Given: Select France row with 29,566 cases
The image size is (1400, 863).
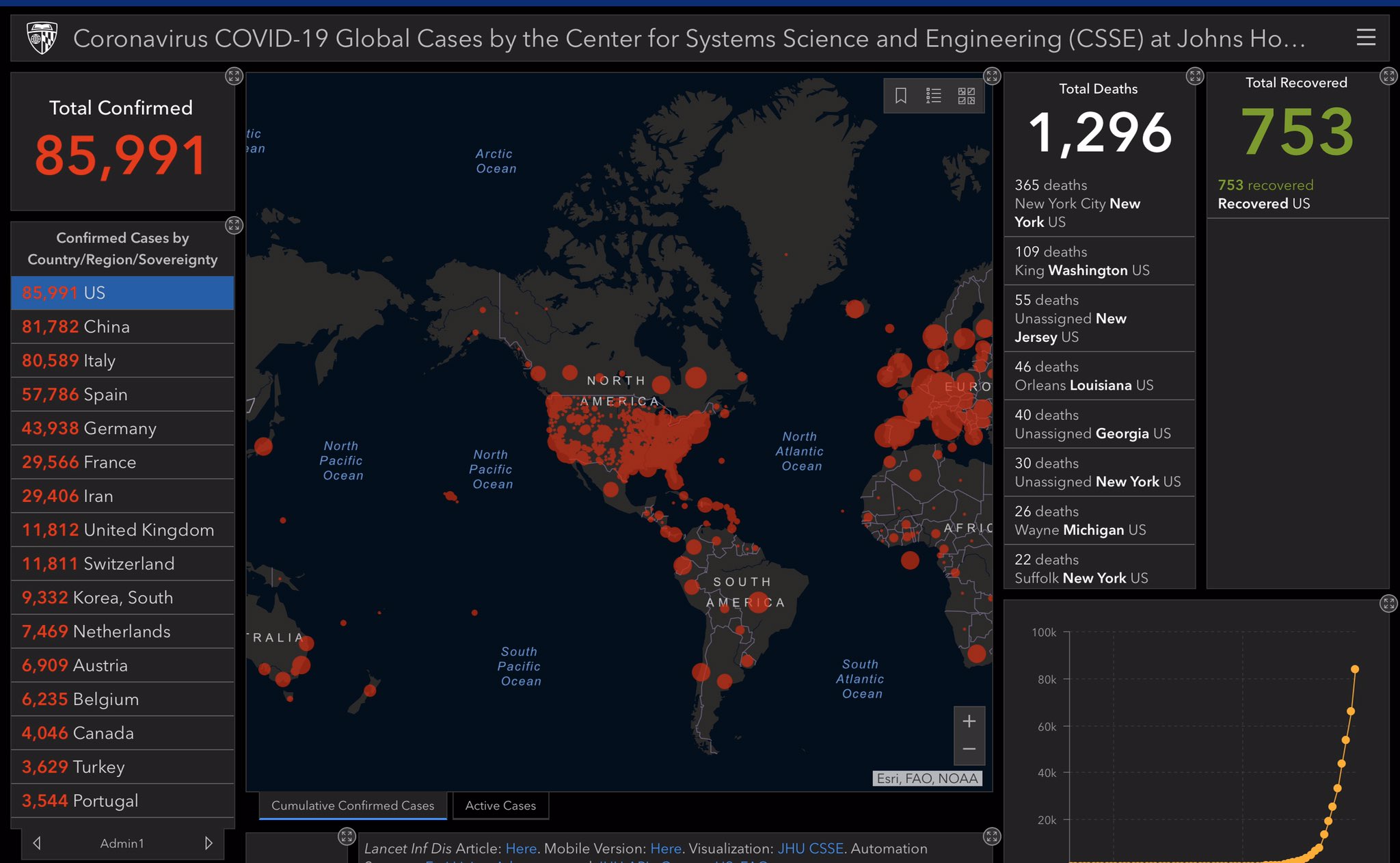Looking at the screenshot, I should [122, 462].
